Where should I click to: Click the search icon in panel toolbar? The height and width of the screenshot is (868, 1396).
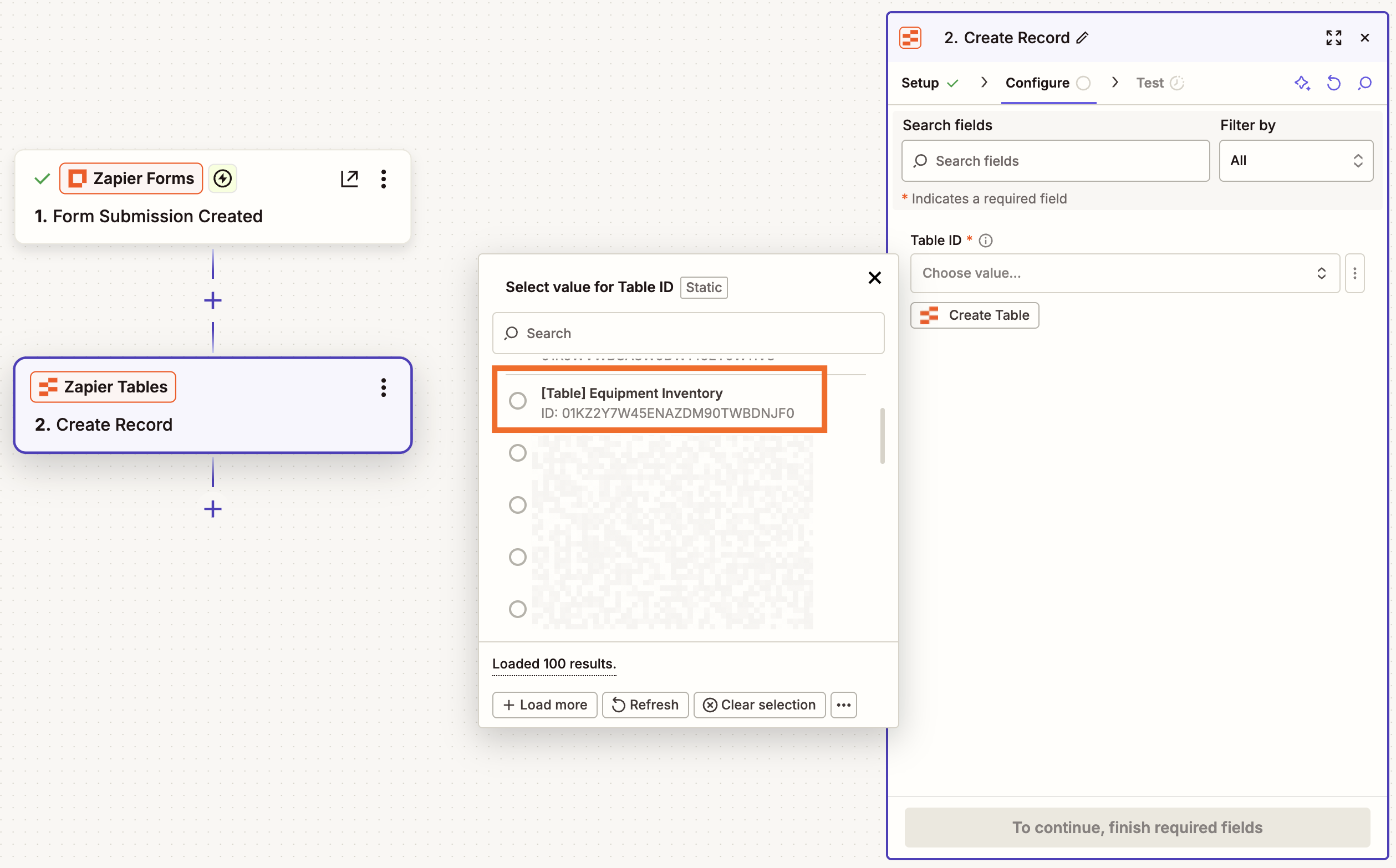(x=1364, y=83)
